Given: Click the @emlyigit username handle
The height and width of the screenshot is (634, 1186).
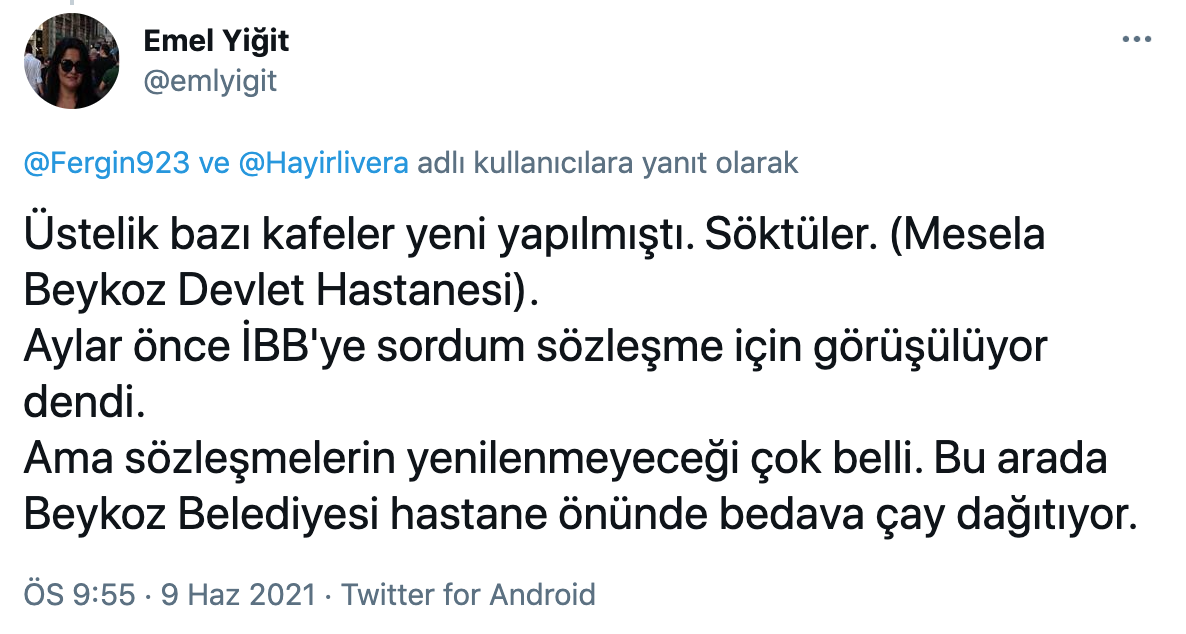Looking at the screenshot, I should [210, 81].
